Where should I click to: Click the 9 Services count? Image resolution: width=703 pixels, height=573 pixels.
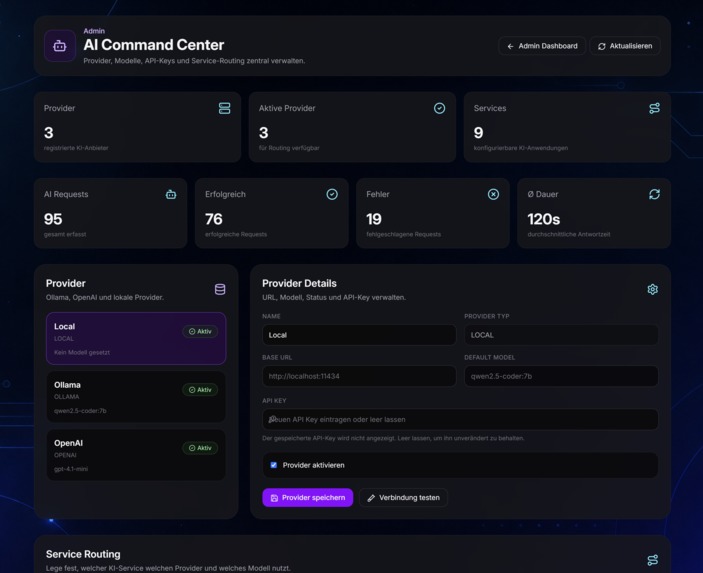(478, 133)
